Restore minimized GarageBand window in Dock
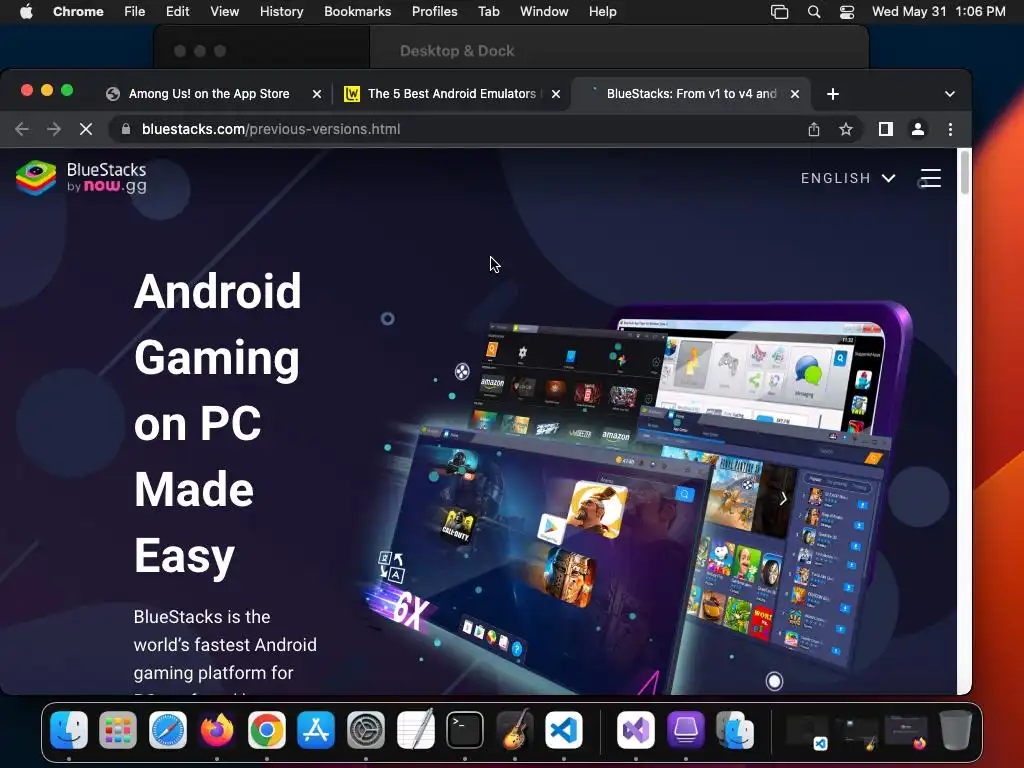1024x768 pixels. click(857, 733)
